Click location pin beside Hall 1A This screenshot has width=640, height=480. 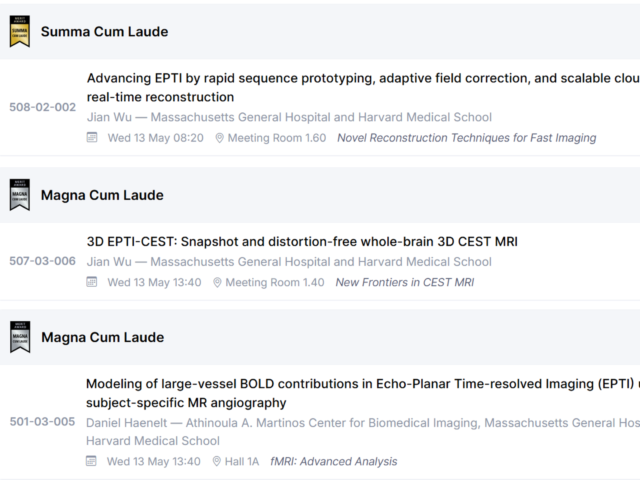pyautogui.click(x=217, y=462)
